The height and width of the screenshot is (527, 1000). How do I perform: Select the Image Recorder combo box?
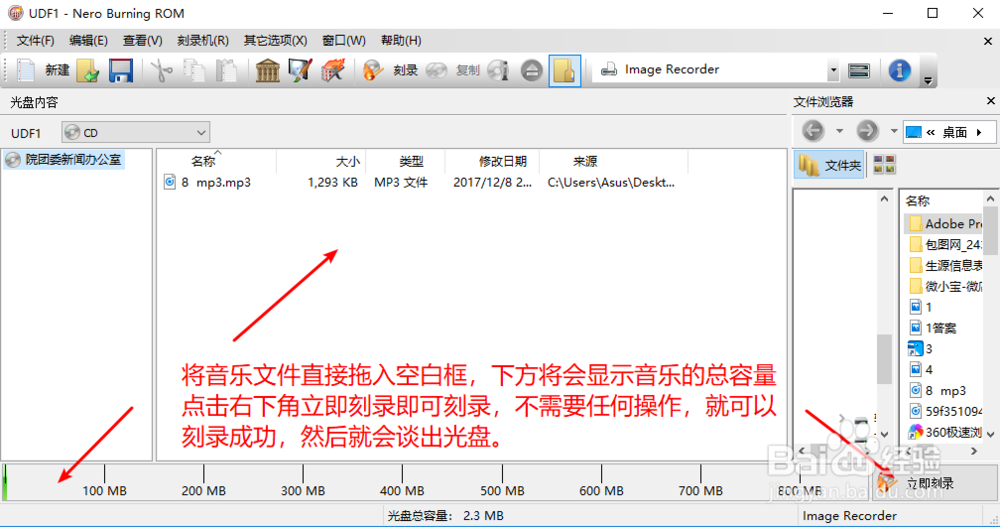click(715, 70)
